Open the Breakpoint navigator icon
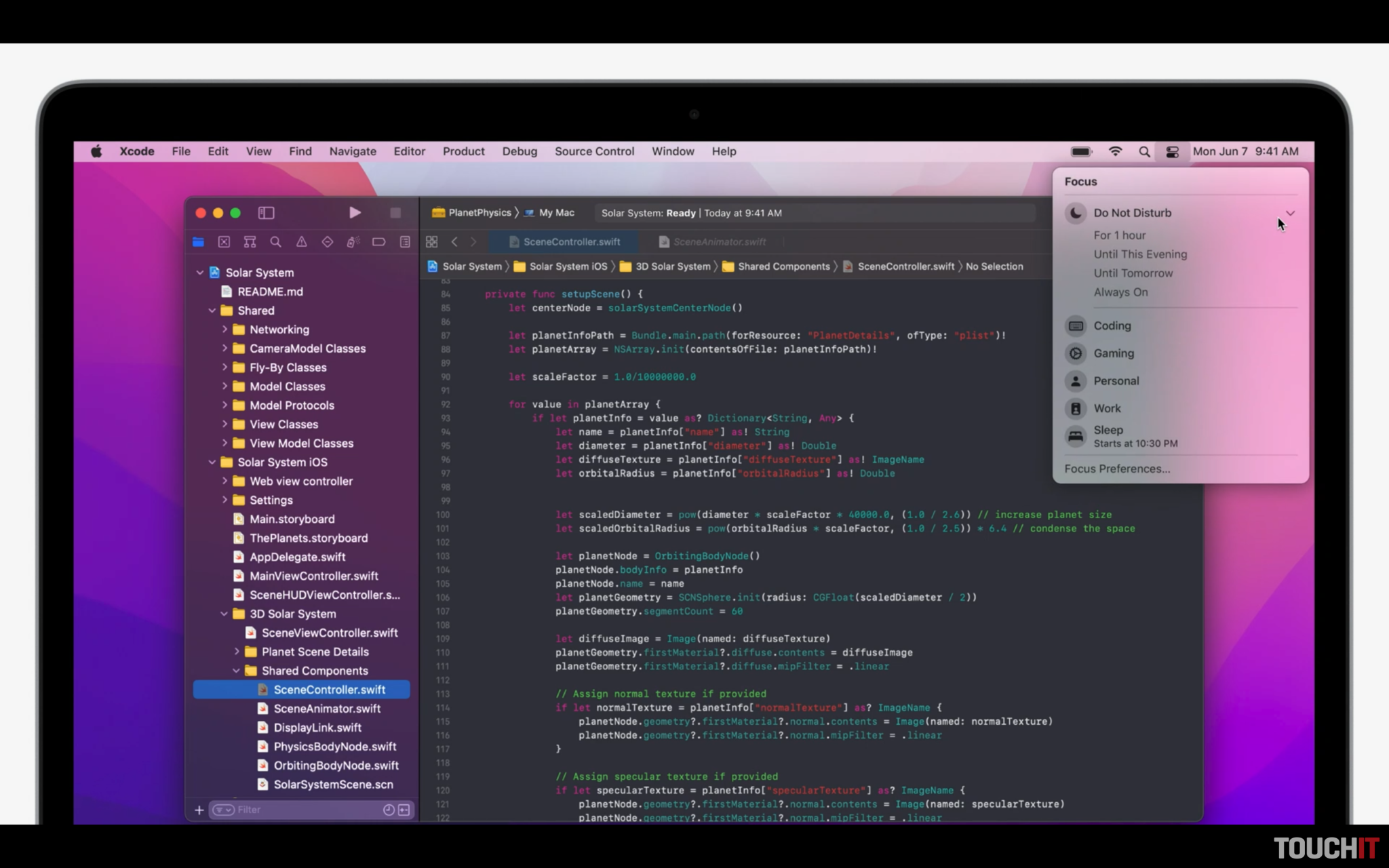 [378, 242]
